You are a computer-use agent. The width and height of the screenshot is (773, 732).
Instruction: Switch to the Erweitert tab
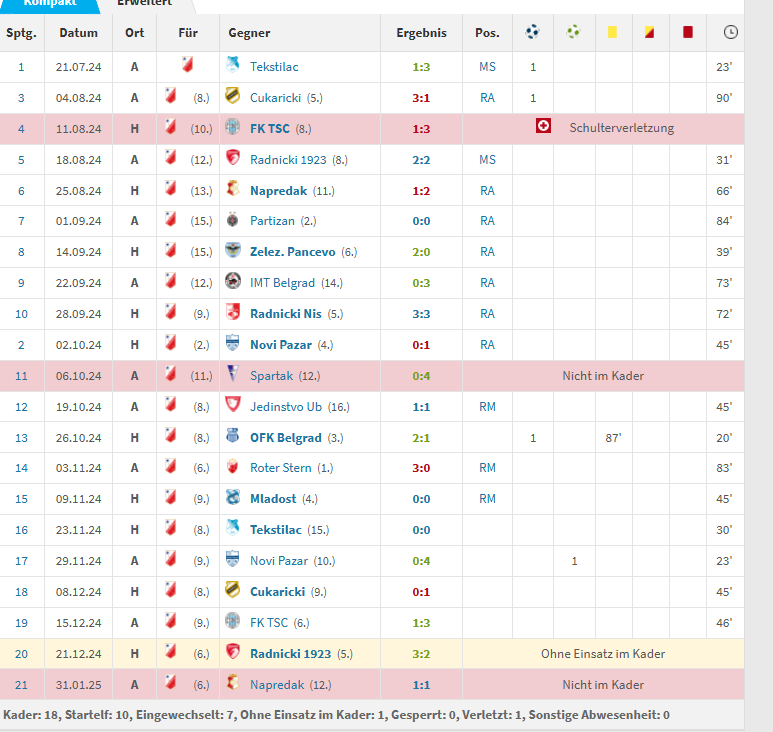pos(144,4)
